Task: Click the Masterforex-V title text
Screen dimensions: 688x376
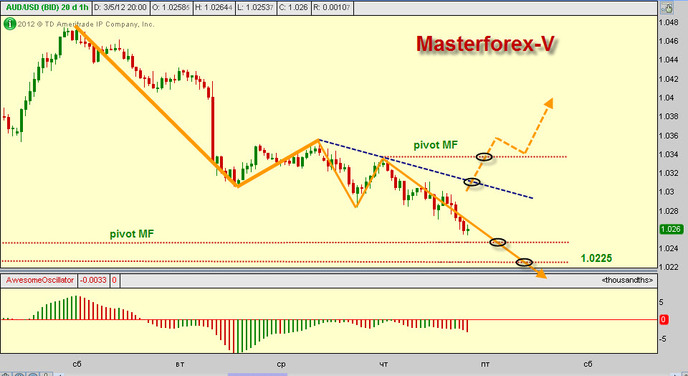Action: coord(485,44)
